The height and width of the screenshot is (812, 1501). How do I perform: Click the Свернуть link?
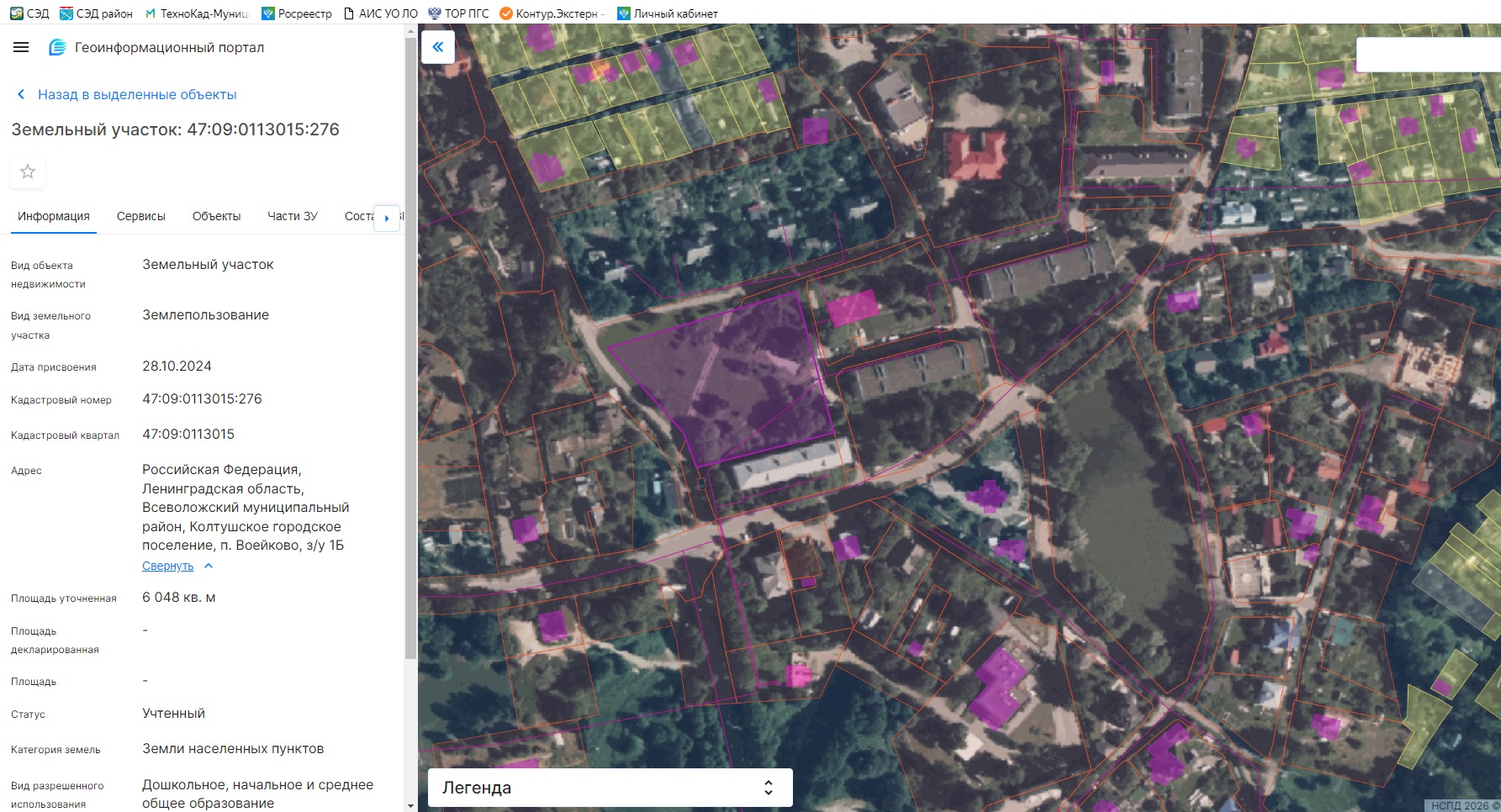point(167,566)
